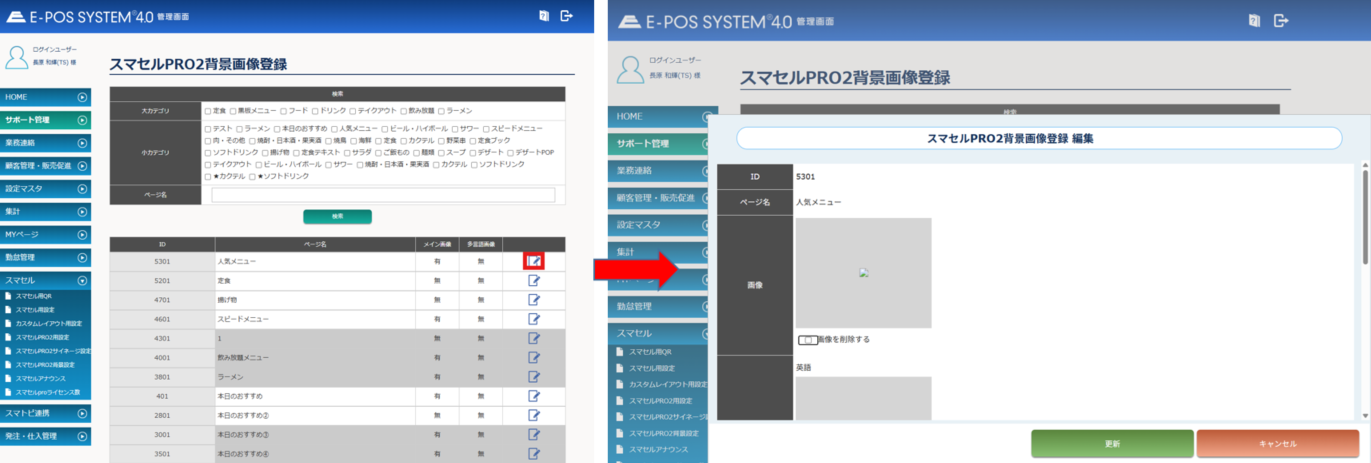Open スマセルPRO2サイネージ設定 in the list page sidebar

(53, 351)
